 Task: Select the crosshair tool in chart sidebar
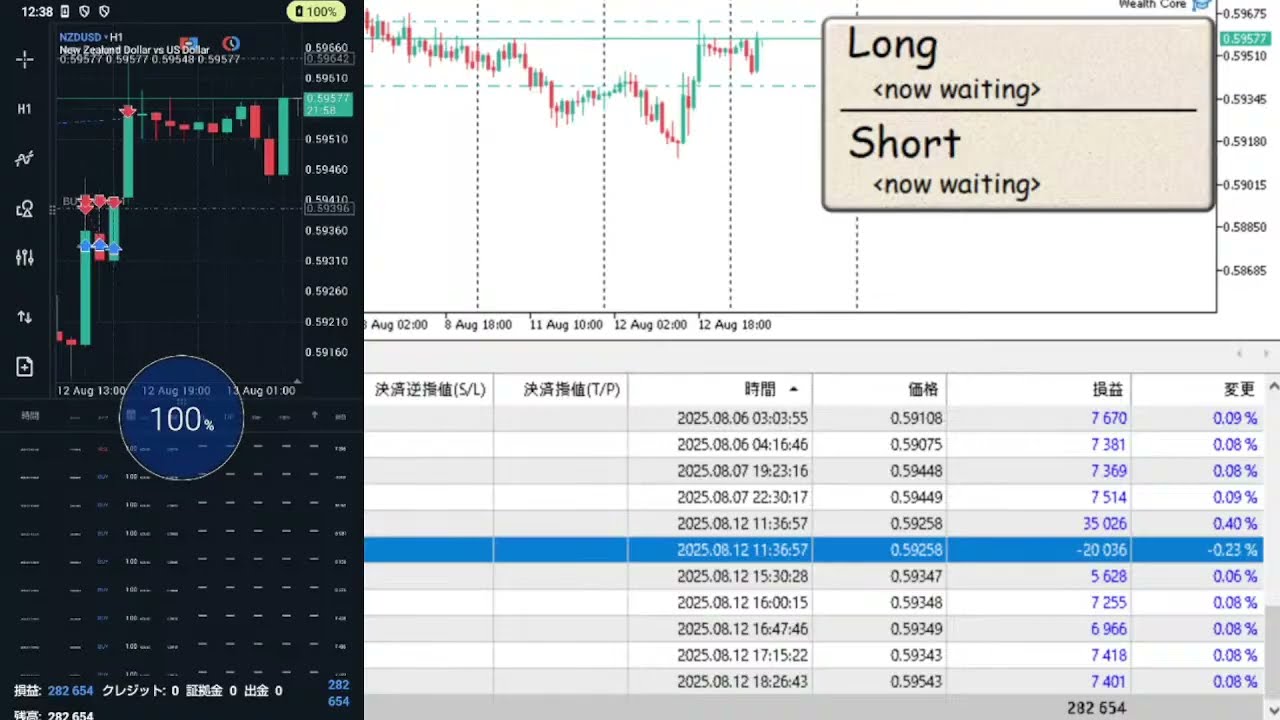click(25, 60)
